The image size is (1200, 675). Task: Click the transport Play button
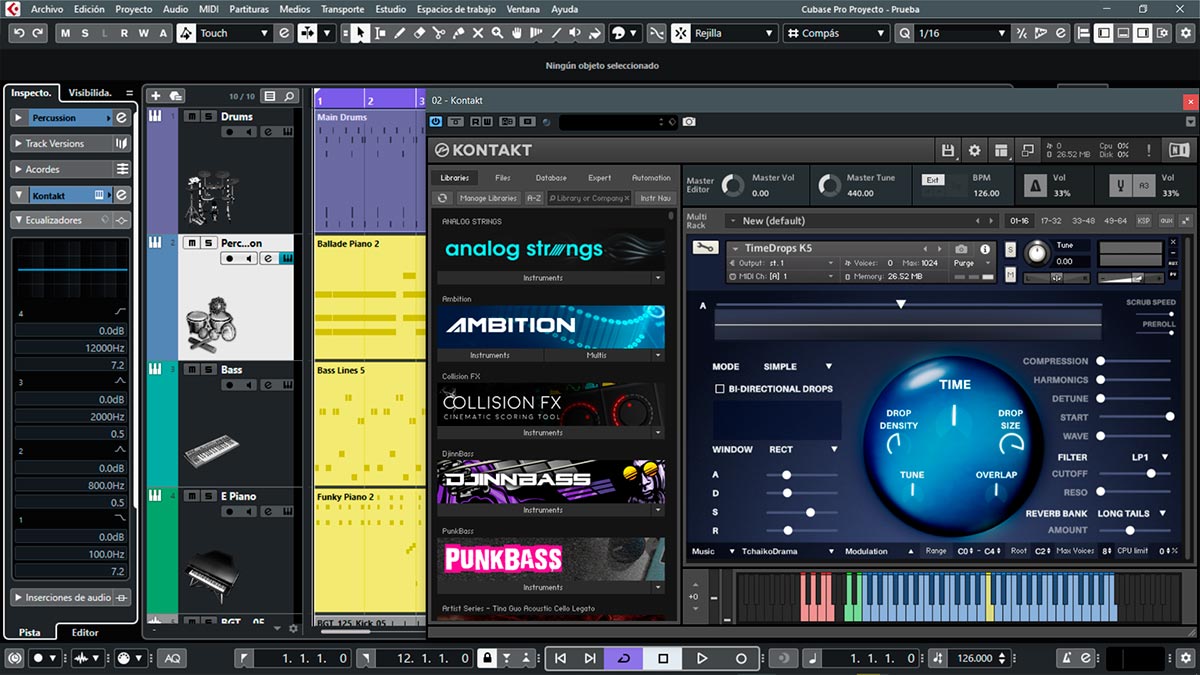[702, 658]
